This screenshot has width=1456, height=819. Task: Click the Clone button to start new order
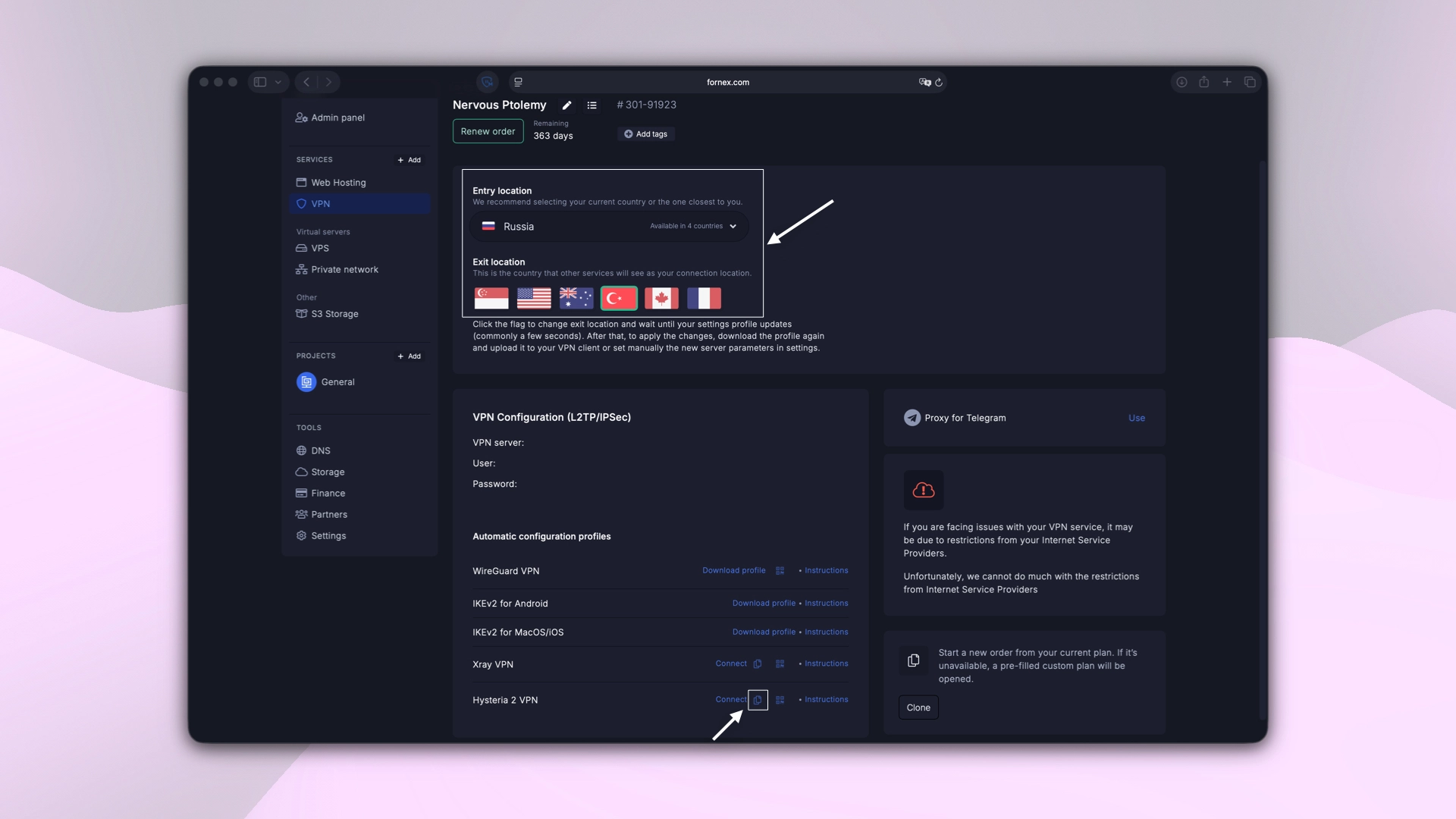918,707
